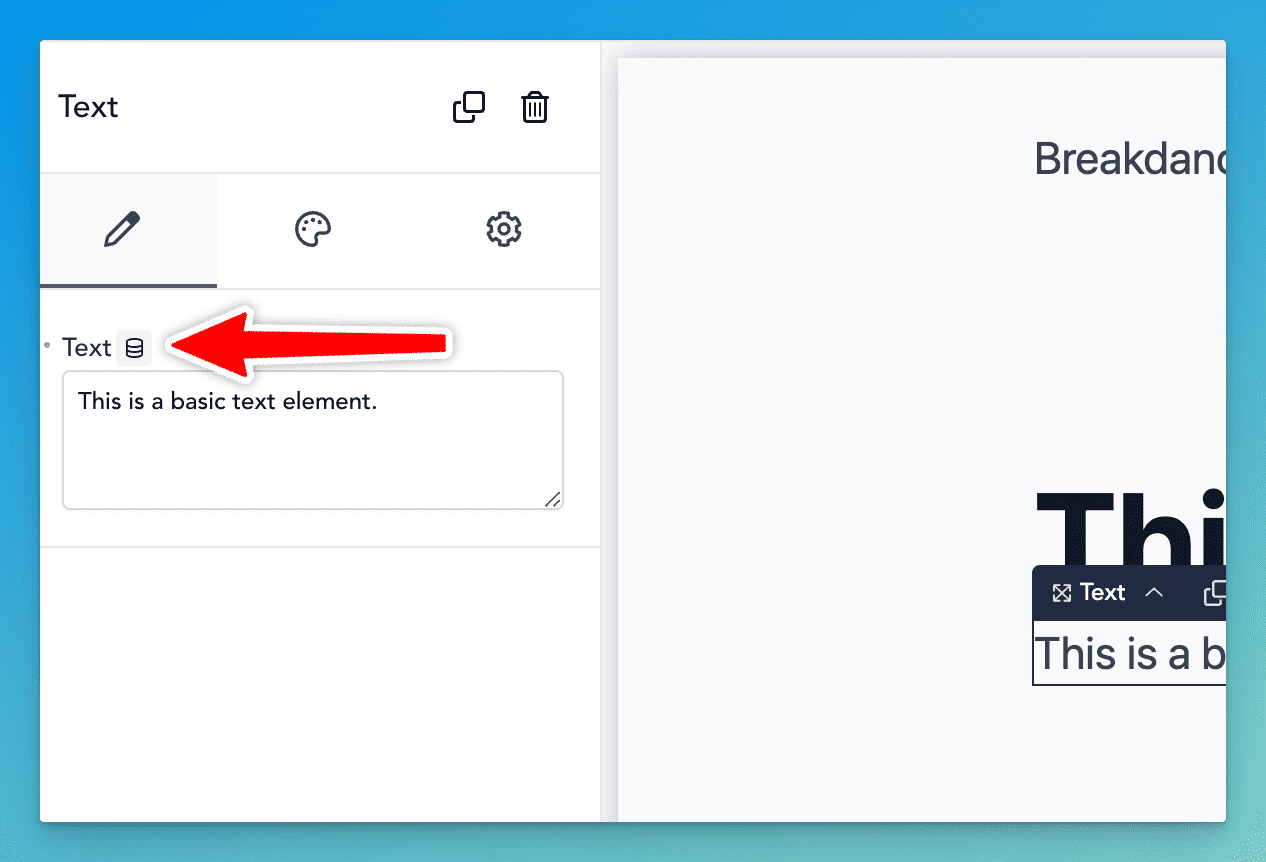Delete the element using the trash icon
1266x862 pixels.
tap(535, 107)
